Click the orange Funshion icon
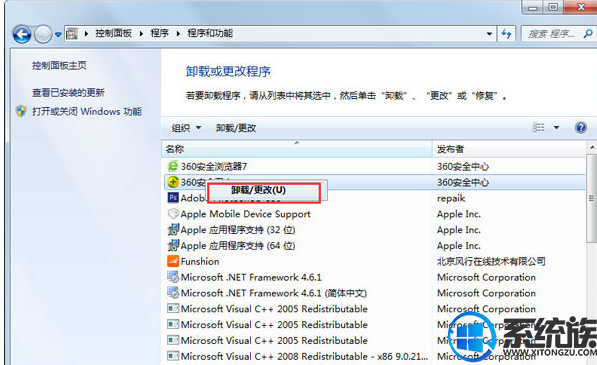Screen dimensions: 597x365 tap(173, 261)
